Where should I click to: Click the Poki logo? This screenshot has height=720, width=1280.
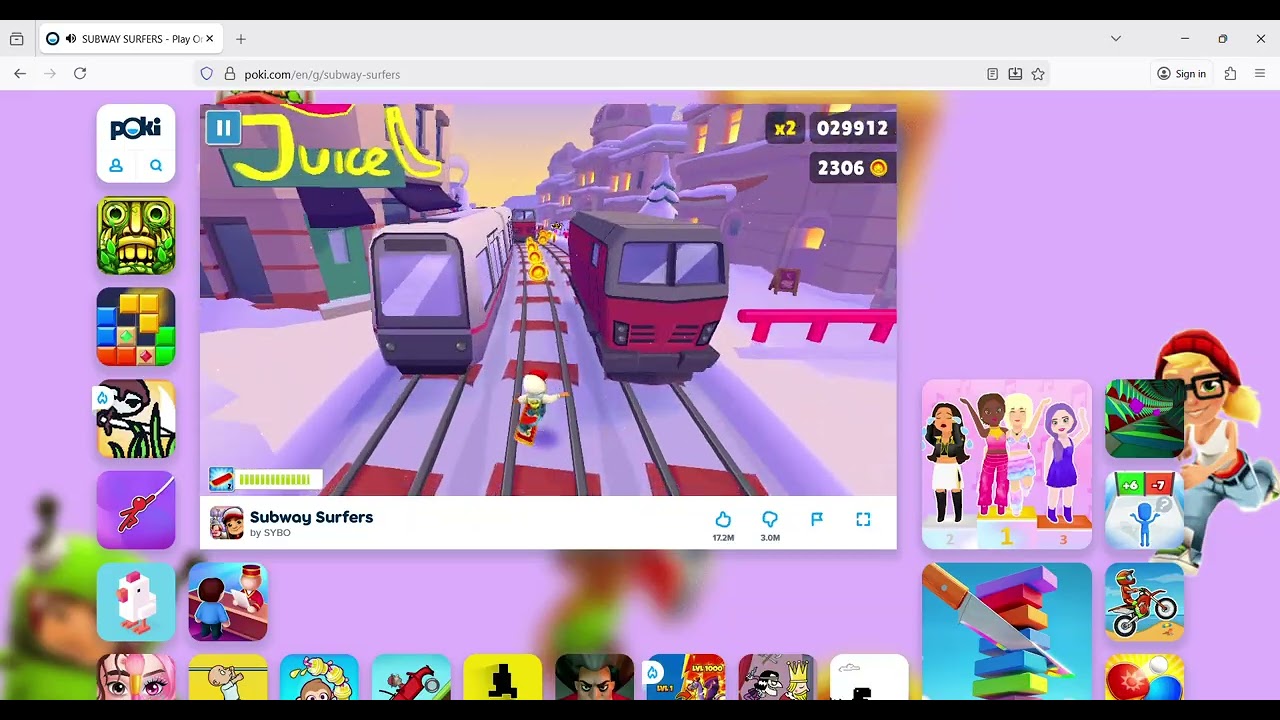pos(136,128)
